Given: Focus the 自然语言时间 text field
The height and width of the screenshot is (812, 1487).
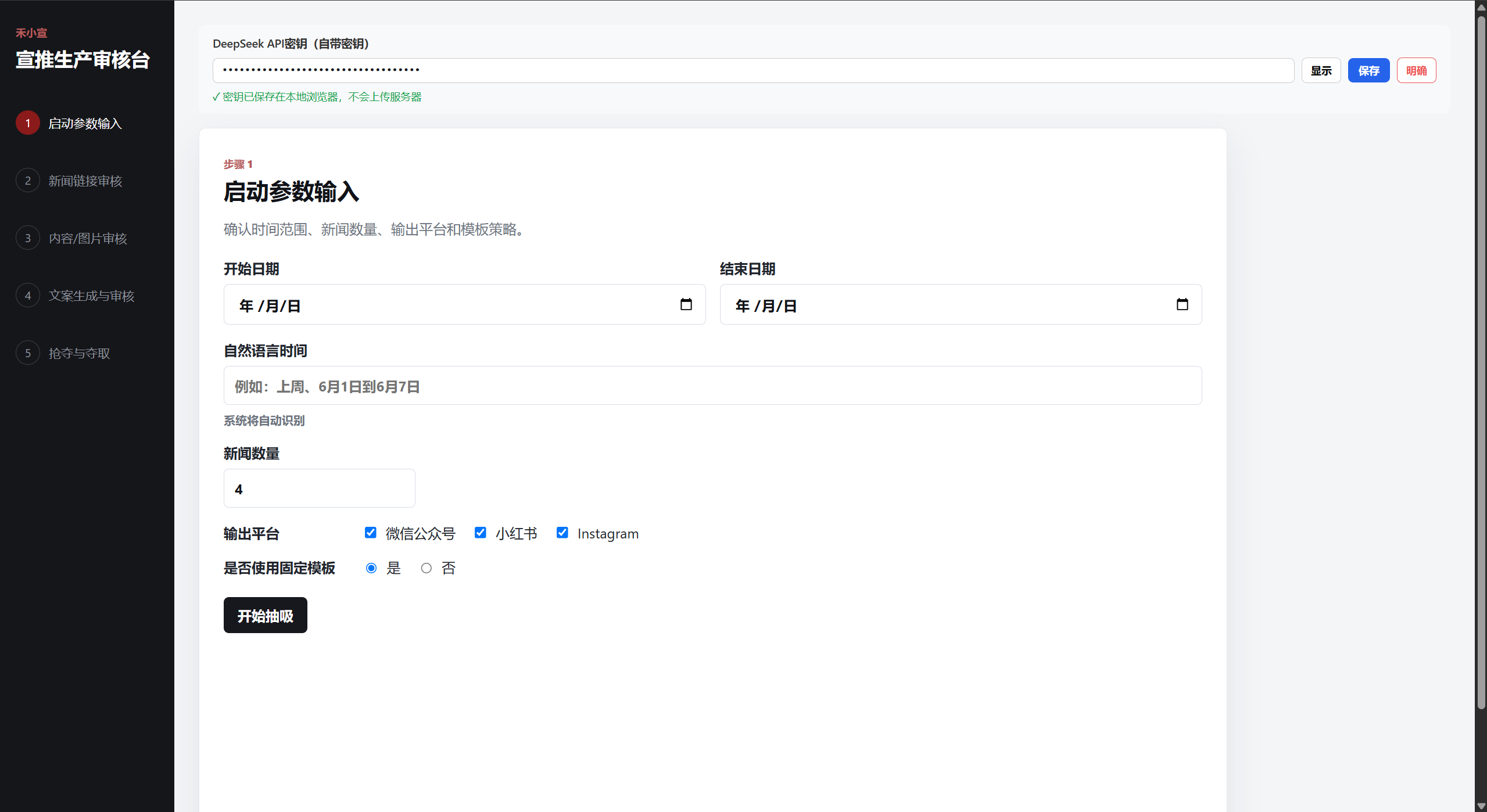Looking at the screenshot, I should pos(712,386).
